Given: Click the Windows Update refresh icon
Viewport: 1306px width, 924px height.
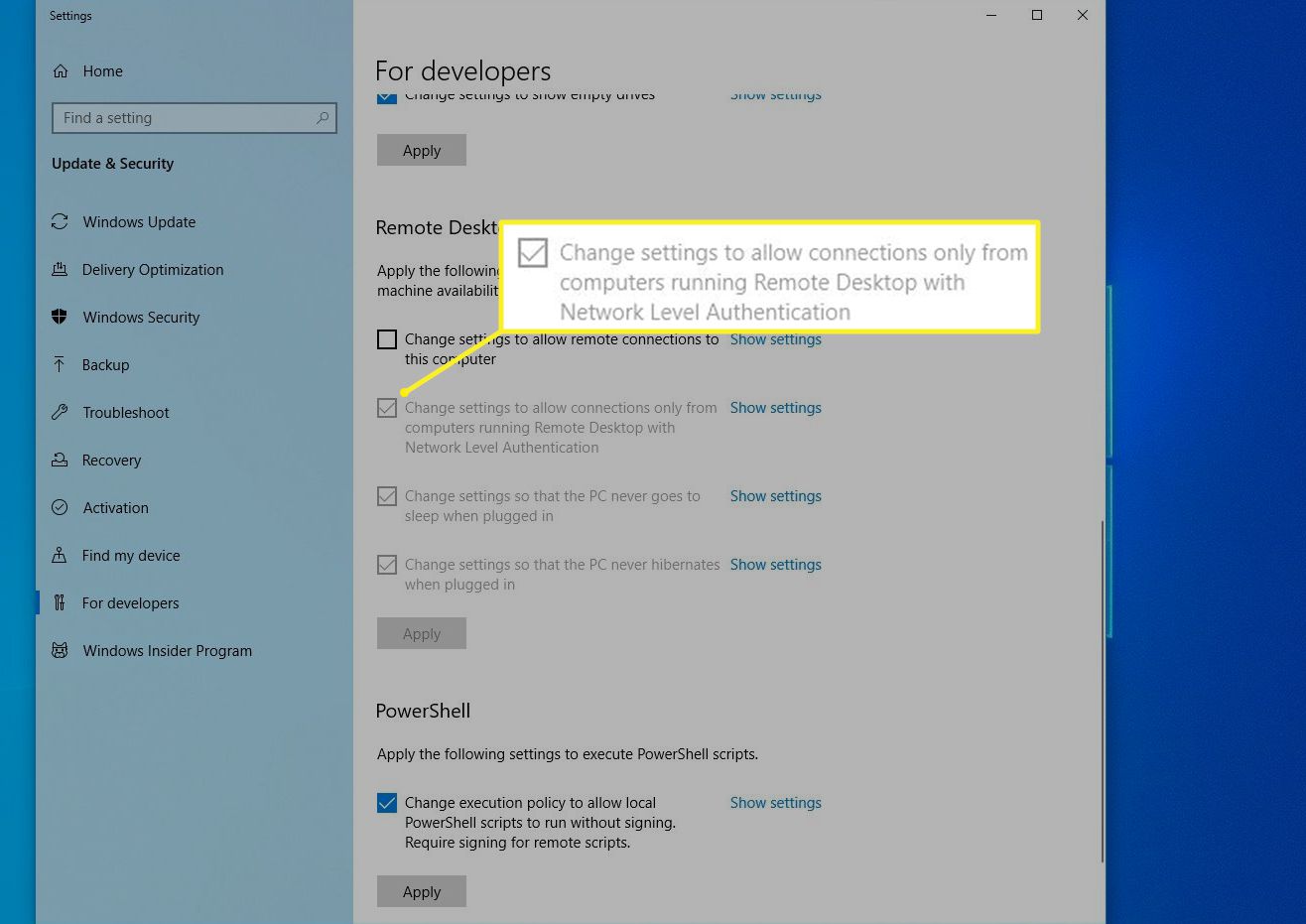Looking at the screenshot, I should tap(60, 222).
